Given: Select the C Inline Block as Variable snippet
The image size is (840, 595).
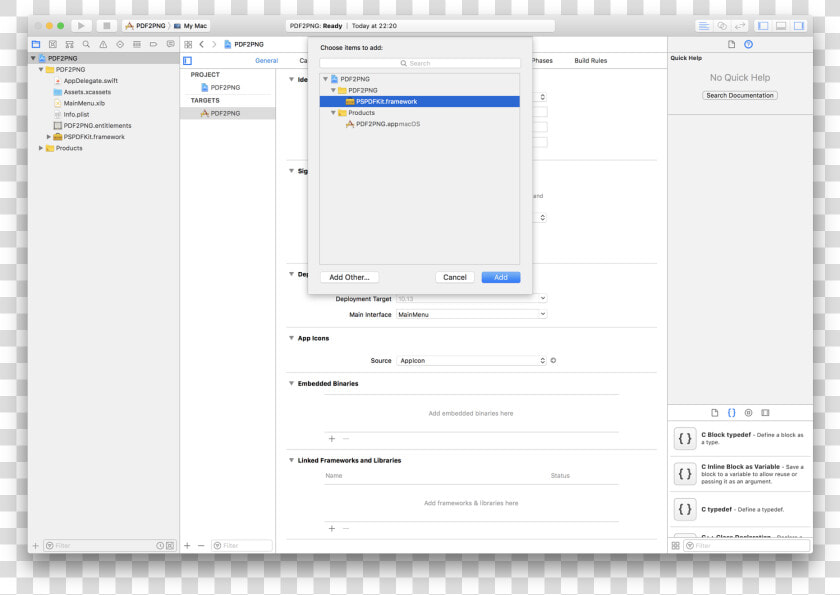Looking at the screenshot, I should (740, 473).
